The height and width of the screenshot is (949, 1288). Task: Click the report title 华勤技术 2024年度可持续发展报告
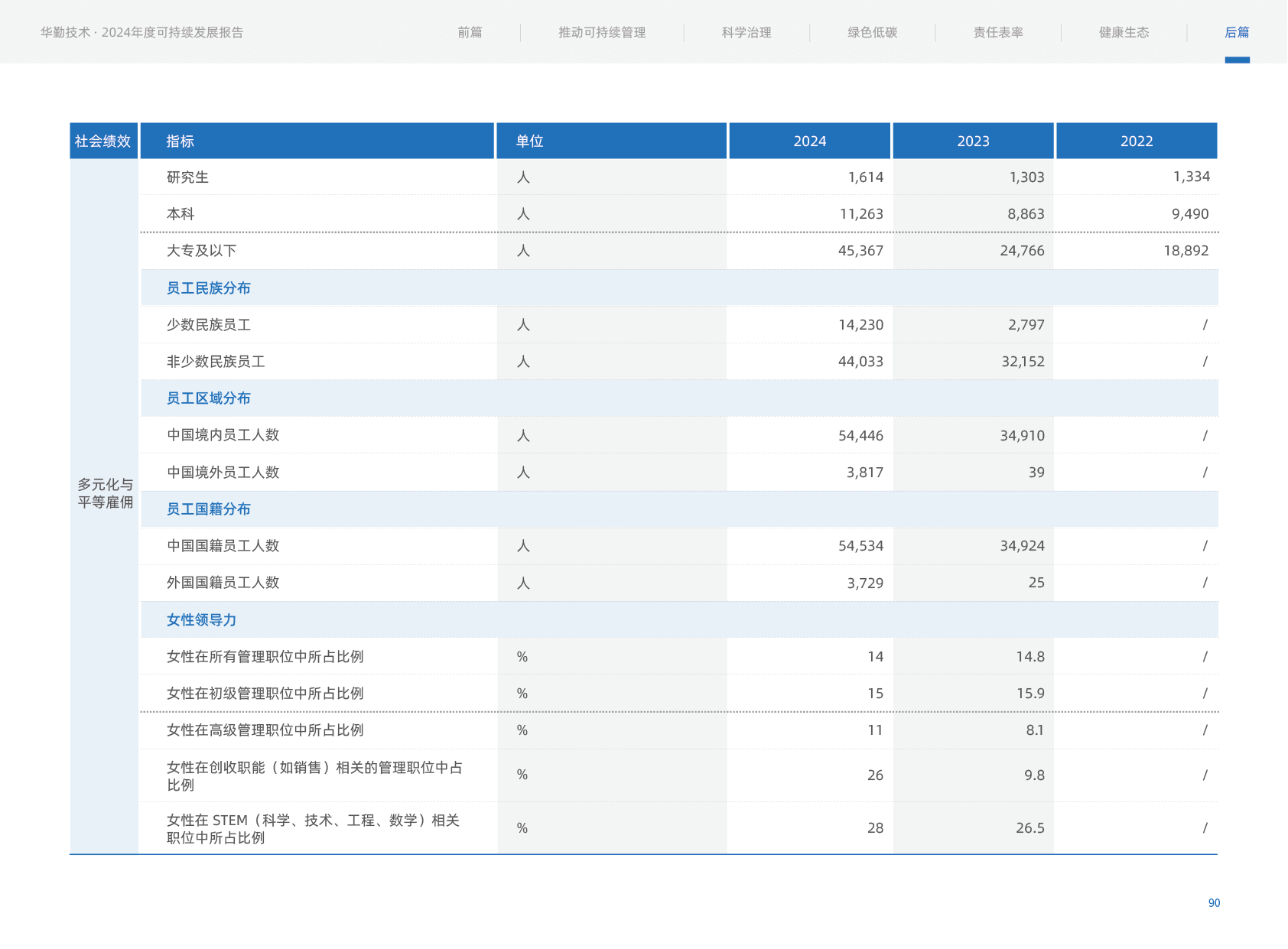point(142,32)
